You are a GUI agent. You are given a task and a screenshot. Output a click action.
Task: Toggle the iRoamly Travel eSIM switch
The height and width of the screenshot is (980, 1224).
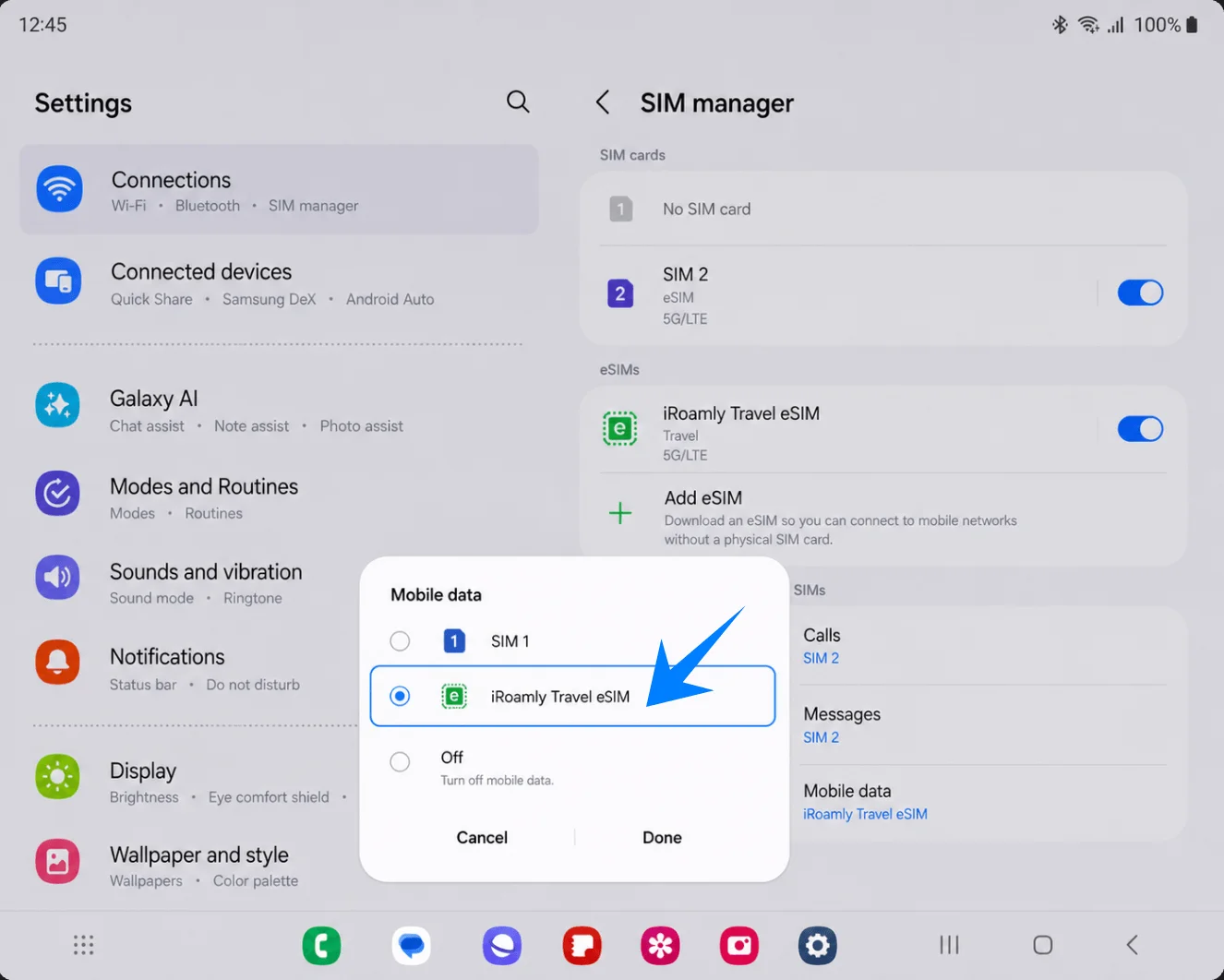(1140, 429)
